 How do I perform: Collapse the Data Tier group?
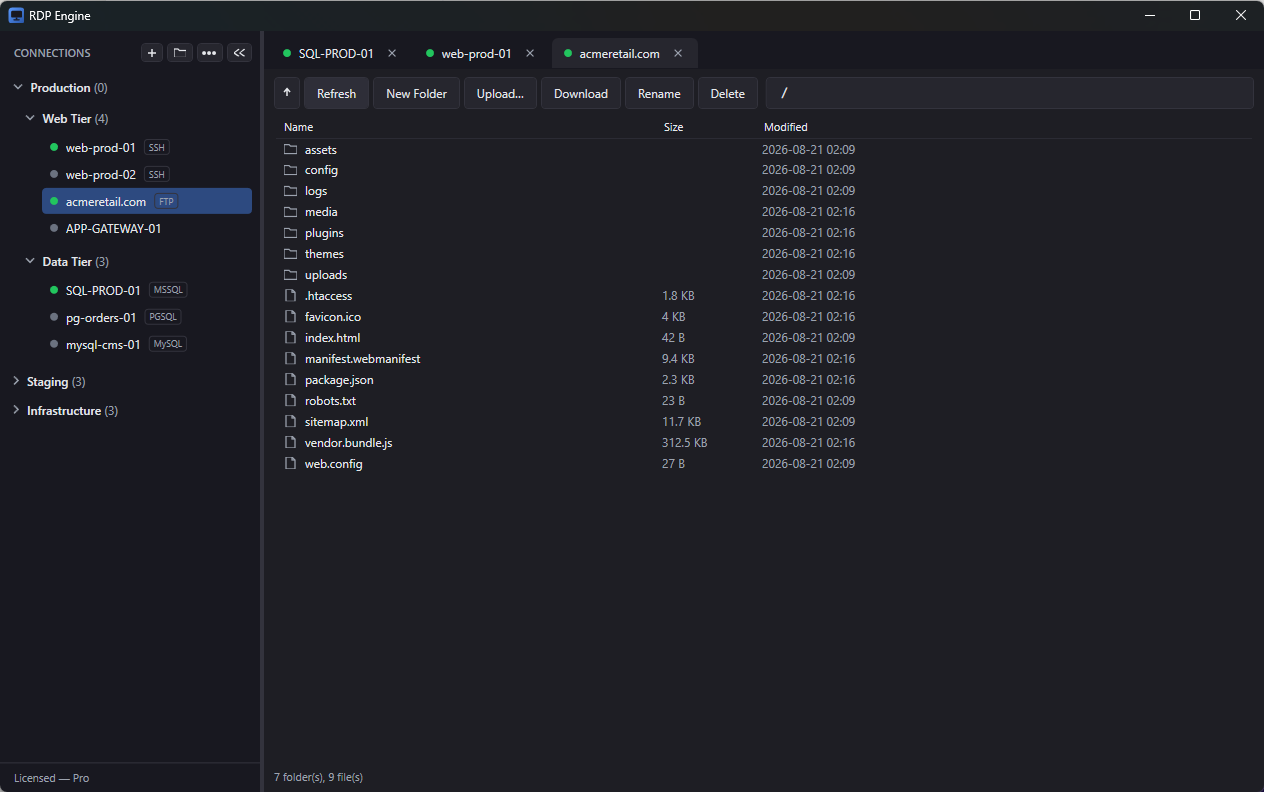coord(30,262)
